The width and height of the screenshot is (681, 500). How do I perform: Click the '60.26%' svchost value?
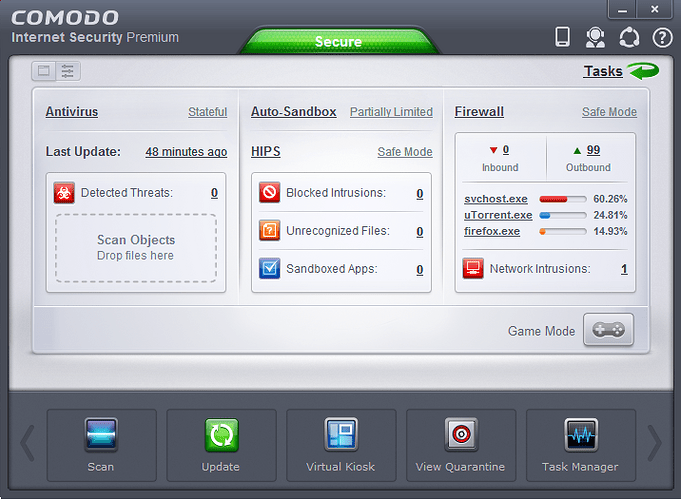(610, 199)
